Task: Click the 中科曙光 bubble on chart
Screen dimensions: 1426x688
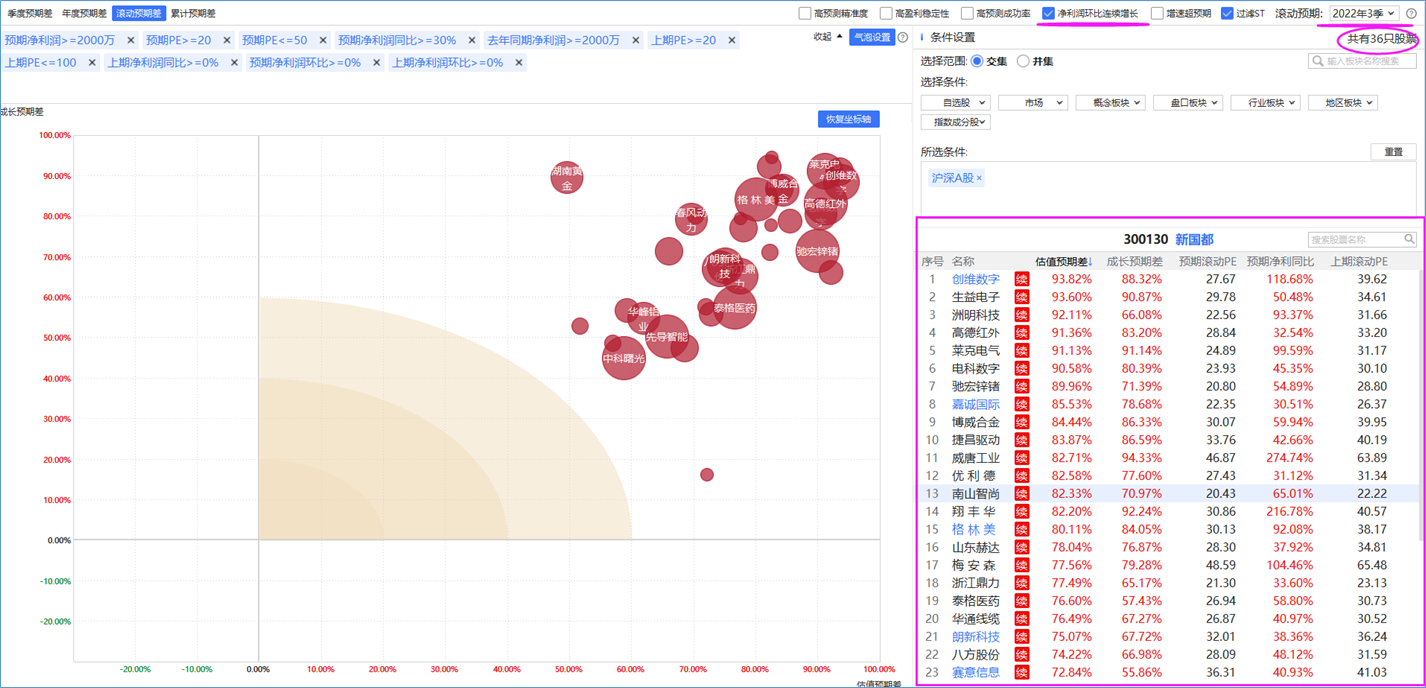Action: [624, 358]
